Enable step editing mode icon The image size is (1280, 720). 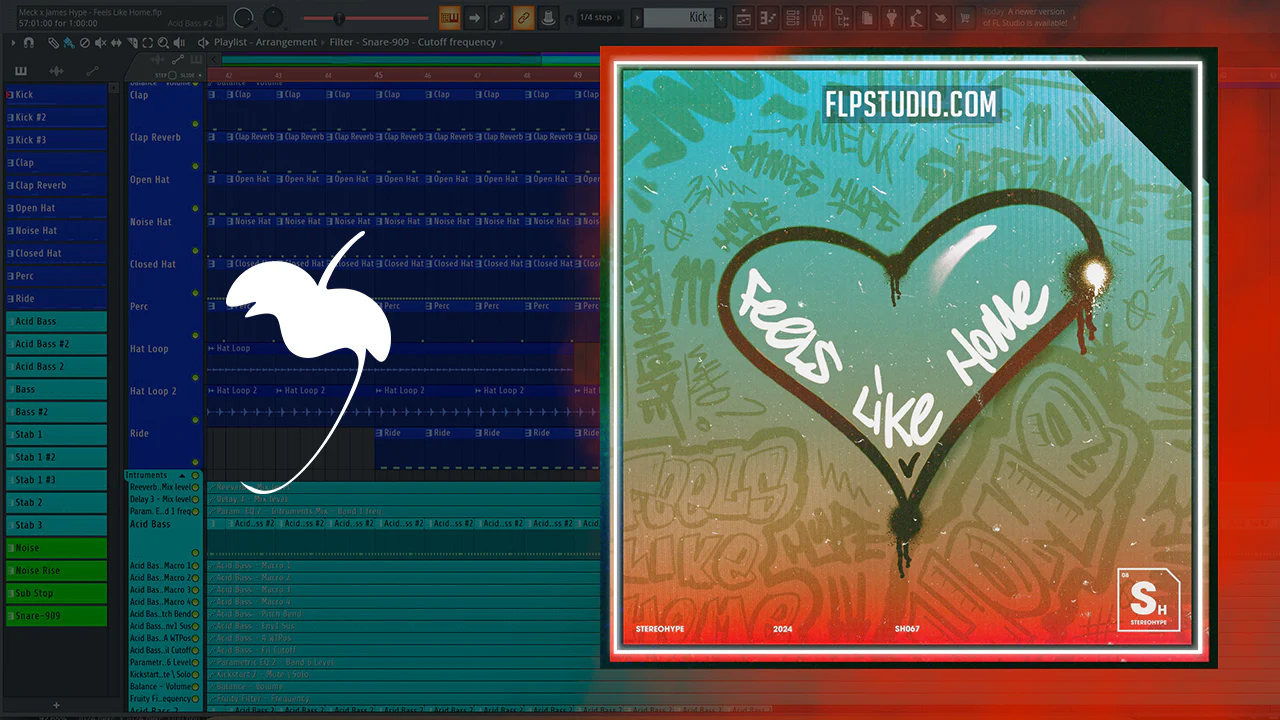498,17
